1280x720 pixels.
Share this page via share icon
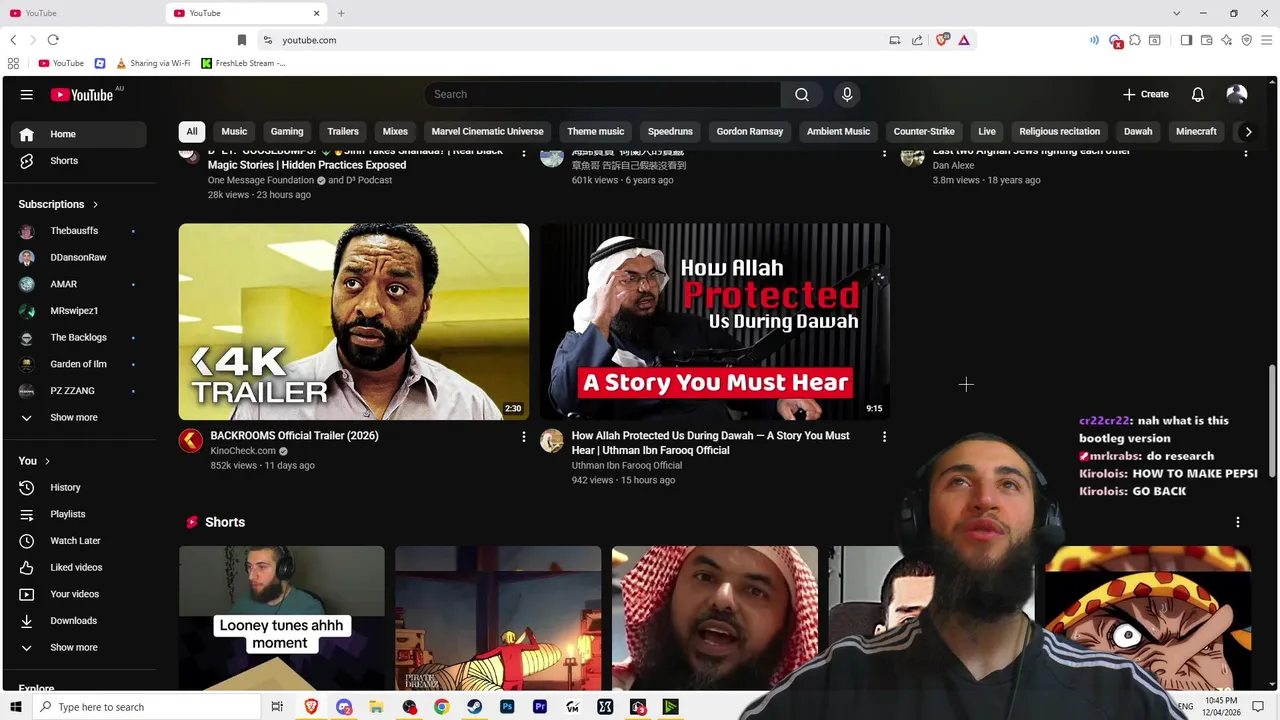917,40
